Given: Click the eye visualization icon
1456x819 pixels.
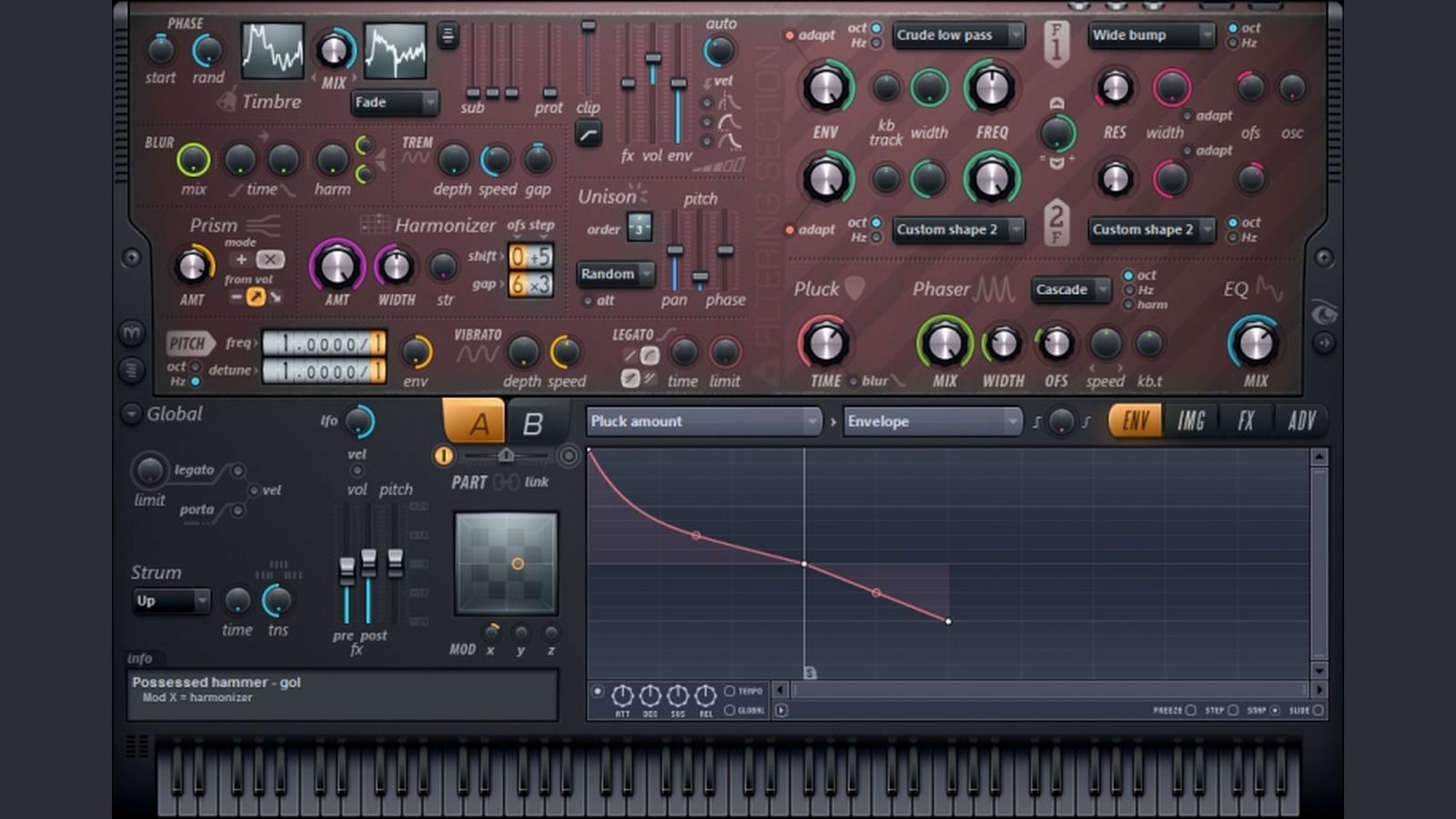Looking at the screenshot, I should coord(1323,314).
